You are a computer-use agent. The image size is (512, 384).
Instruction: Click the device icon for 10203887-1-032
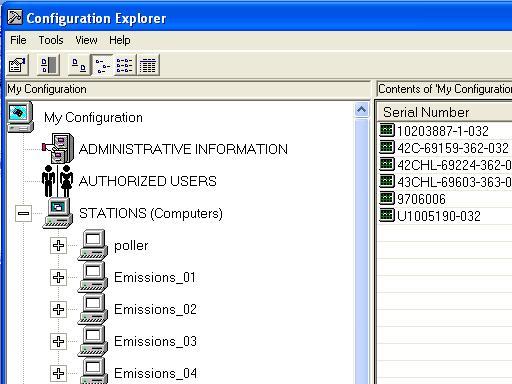pos(387,130)
